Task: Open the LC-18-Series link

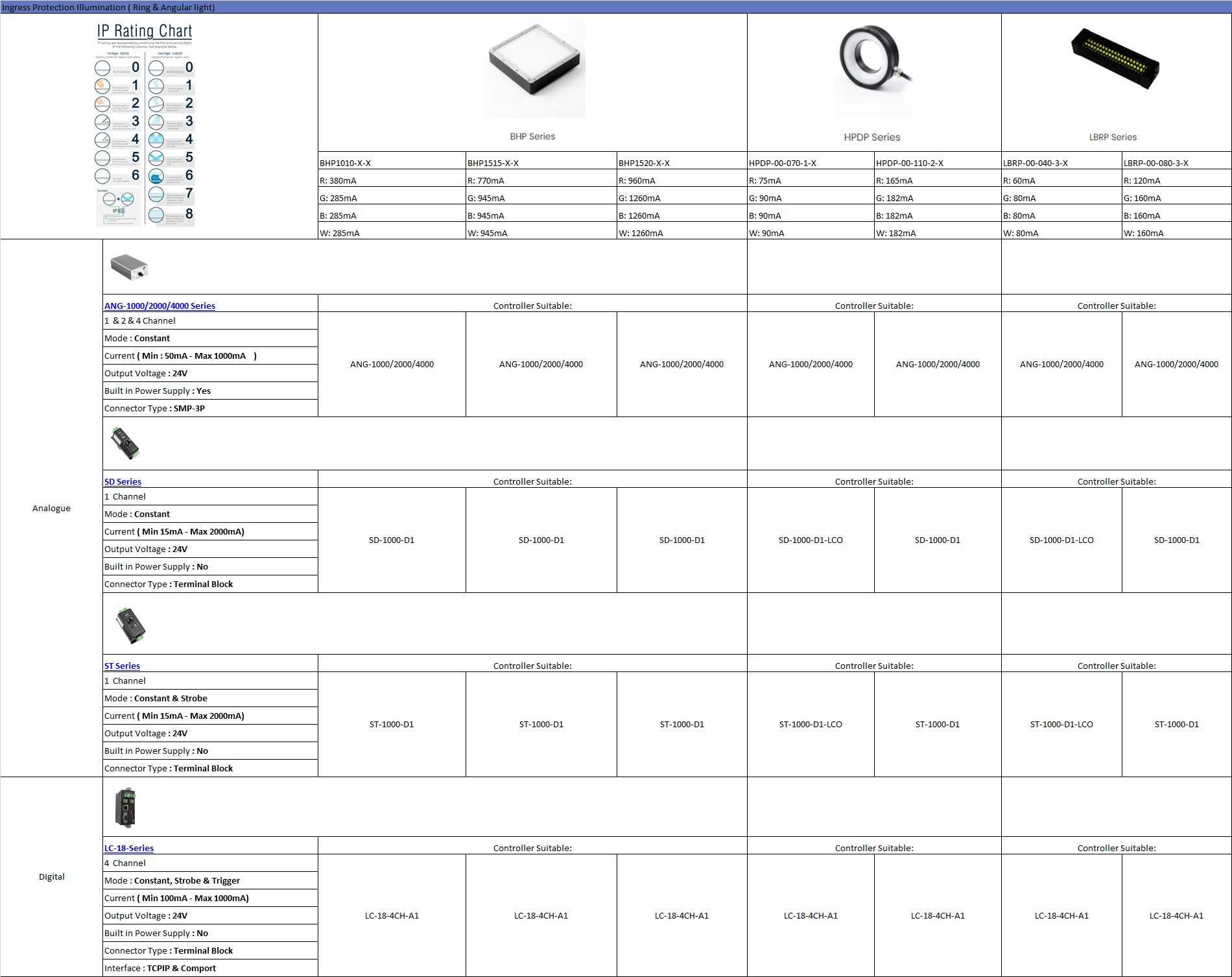Action: (x=129, y=848)
